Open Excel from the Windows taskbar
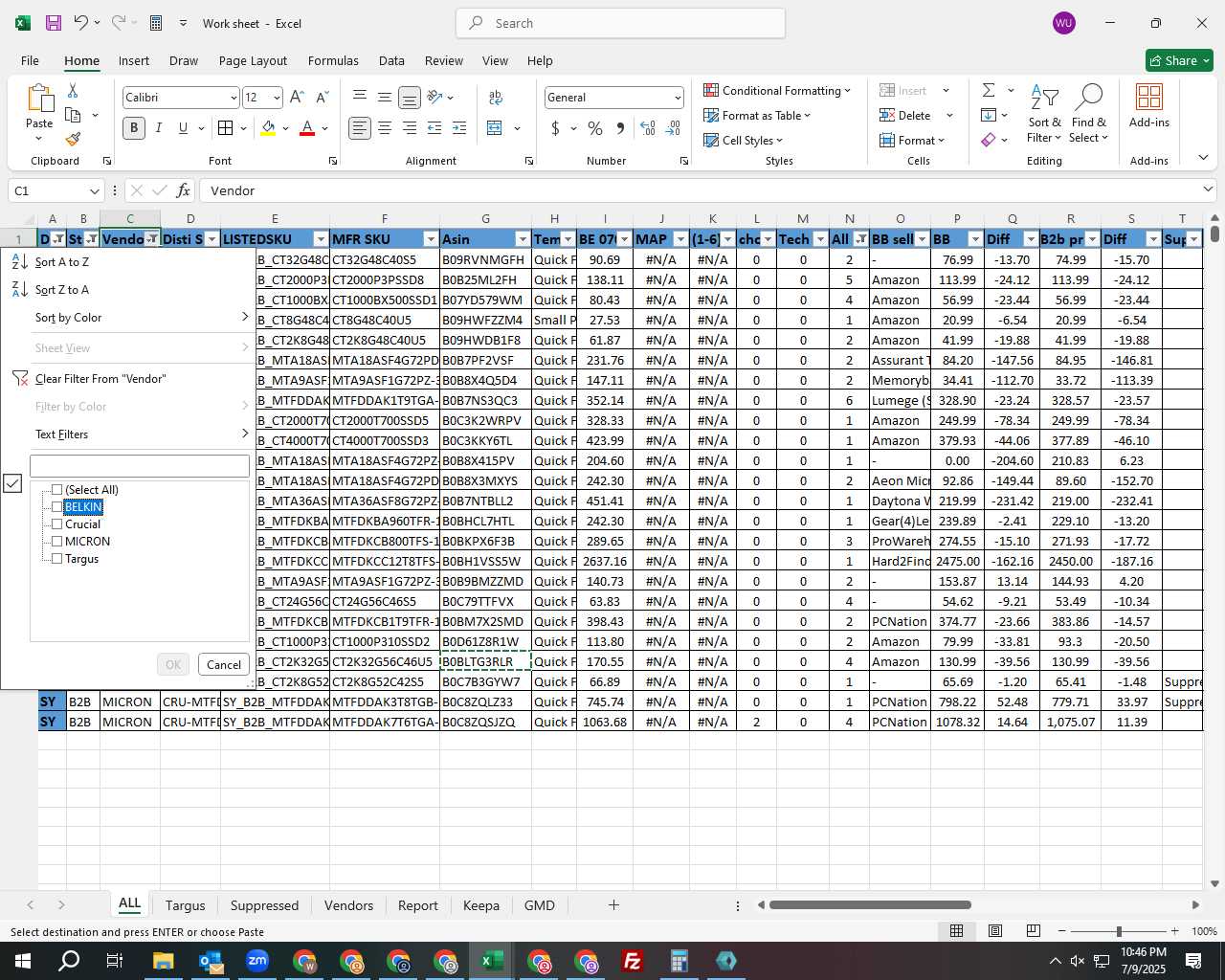The width and height of the screenshot is (1225, 980). (492, 961)
